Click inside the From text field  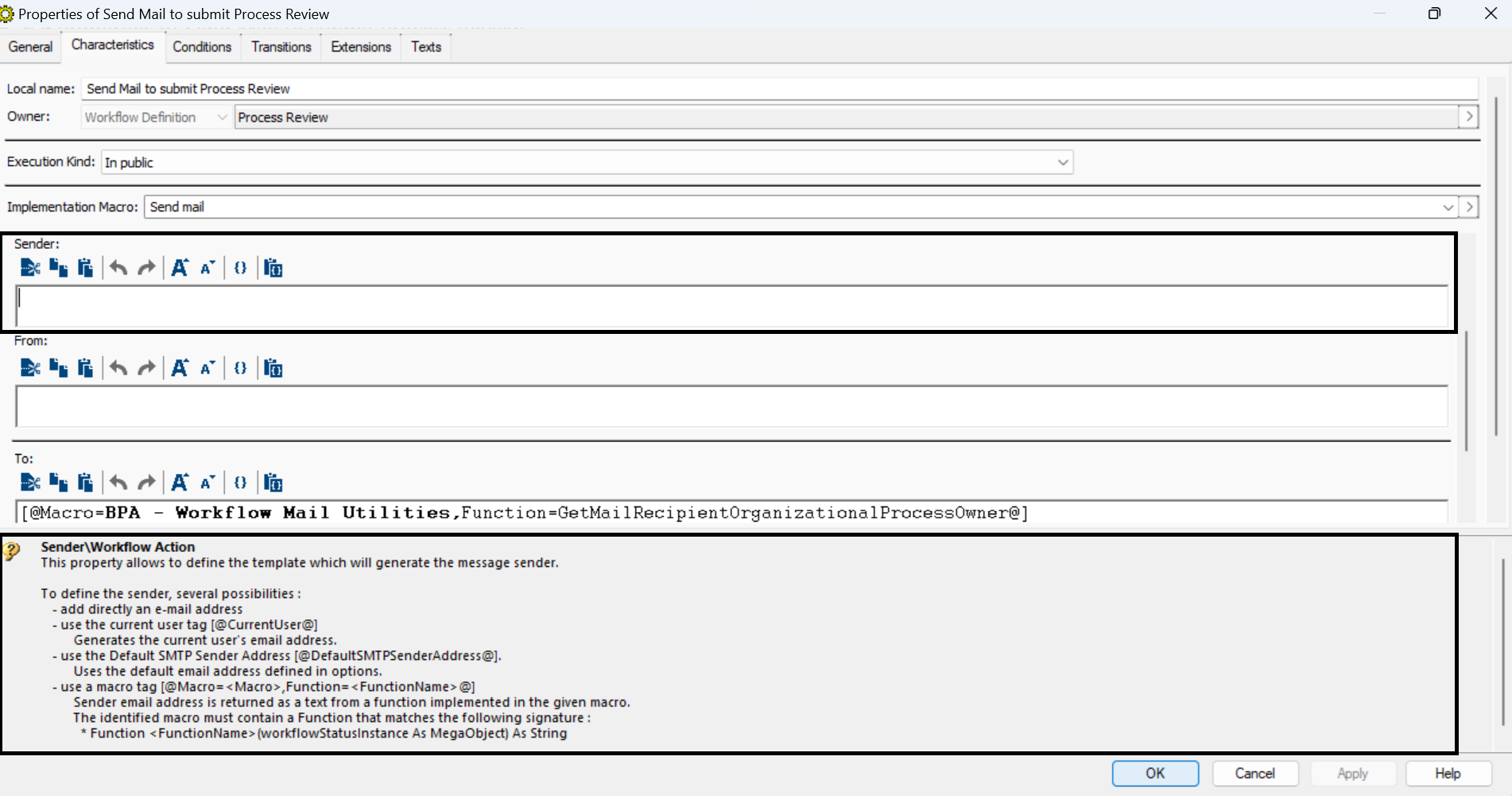(x=731, y=406)
